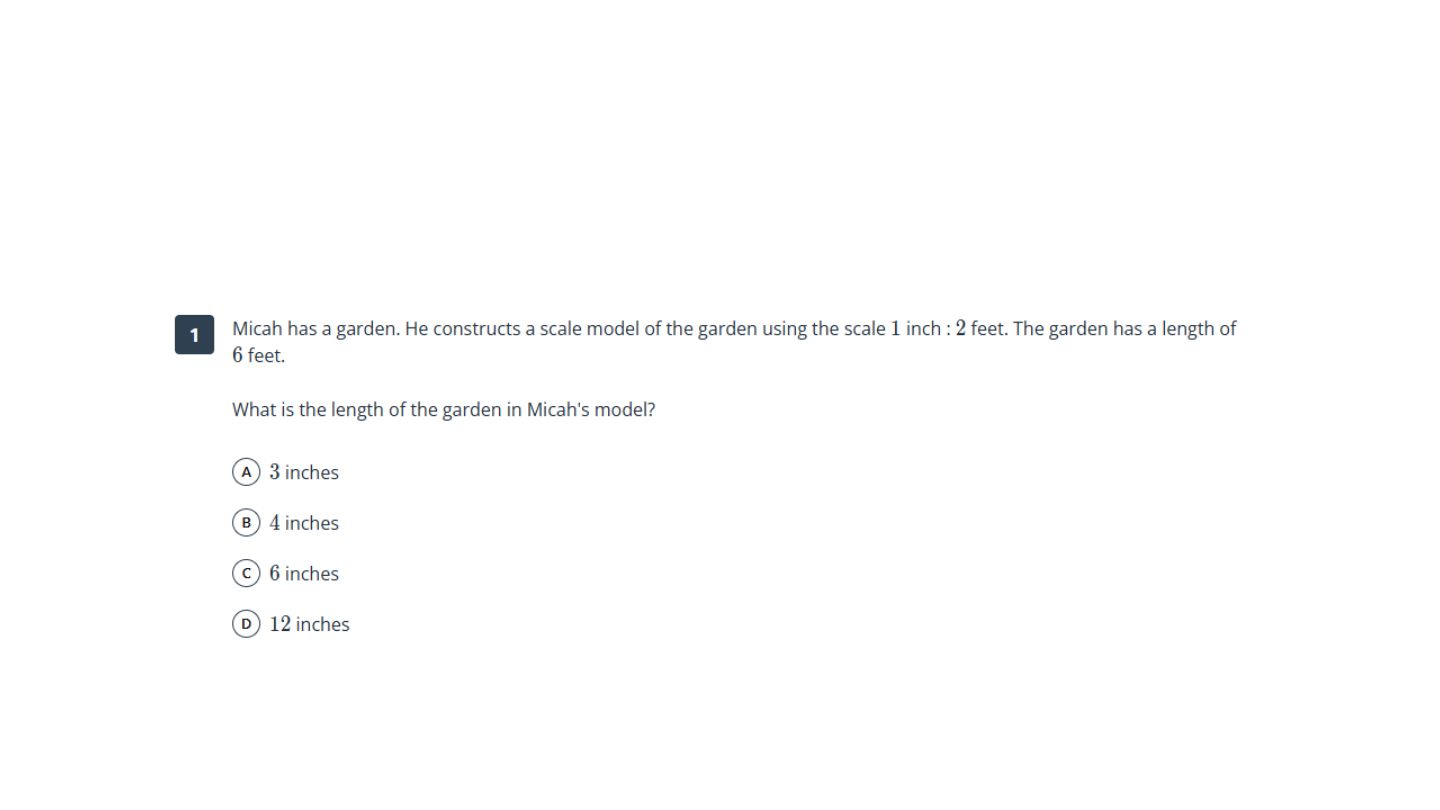The width and height of the screenshot is (1440, 810).
Task: Click the "3 inches" answer text
Action: click(x=304, y=473)
